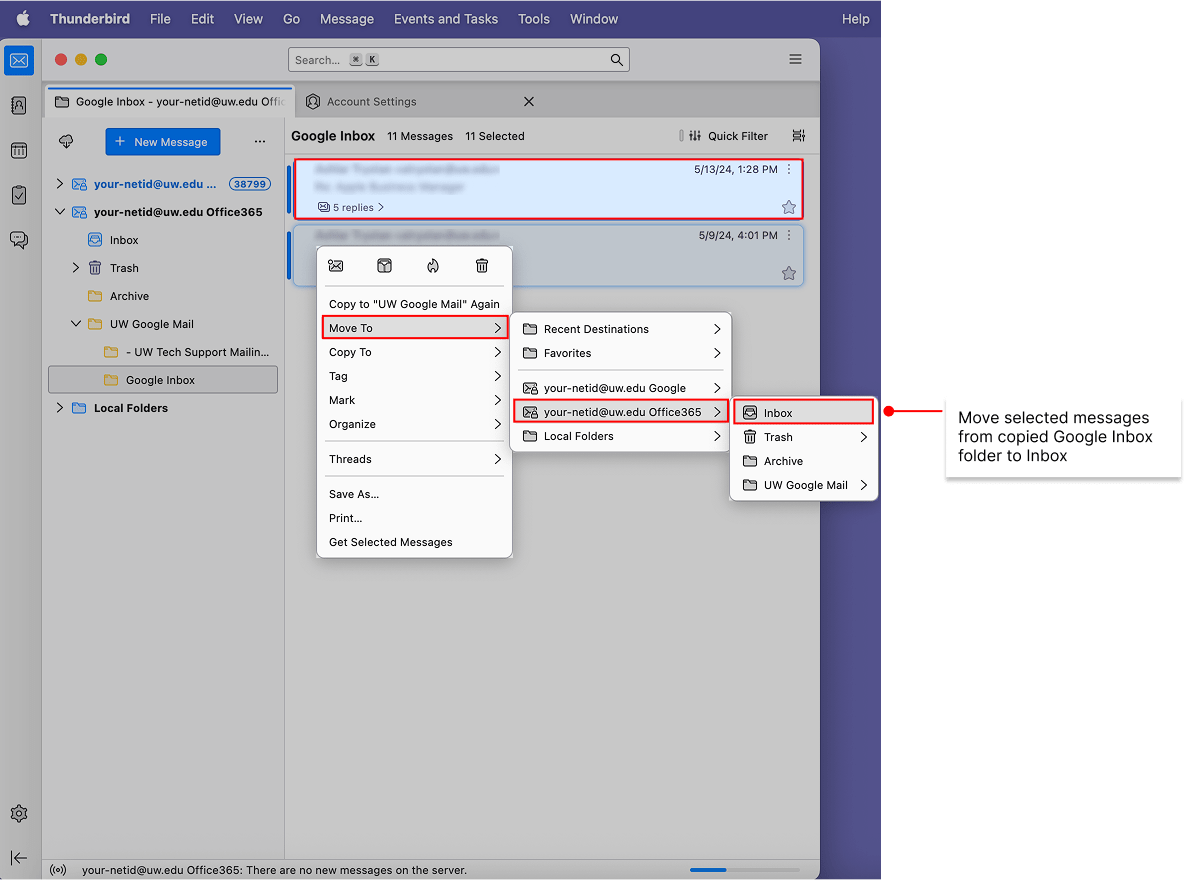1185x880 pixels.
Task: Collapse the folder pane with bottom-left arrow
Action: pyautogui.click(x=18, y=858)
